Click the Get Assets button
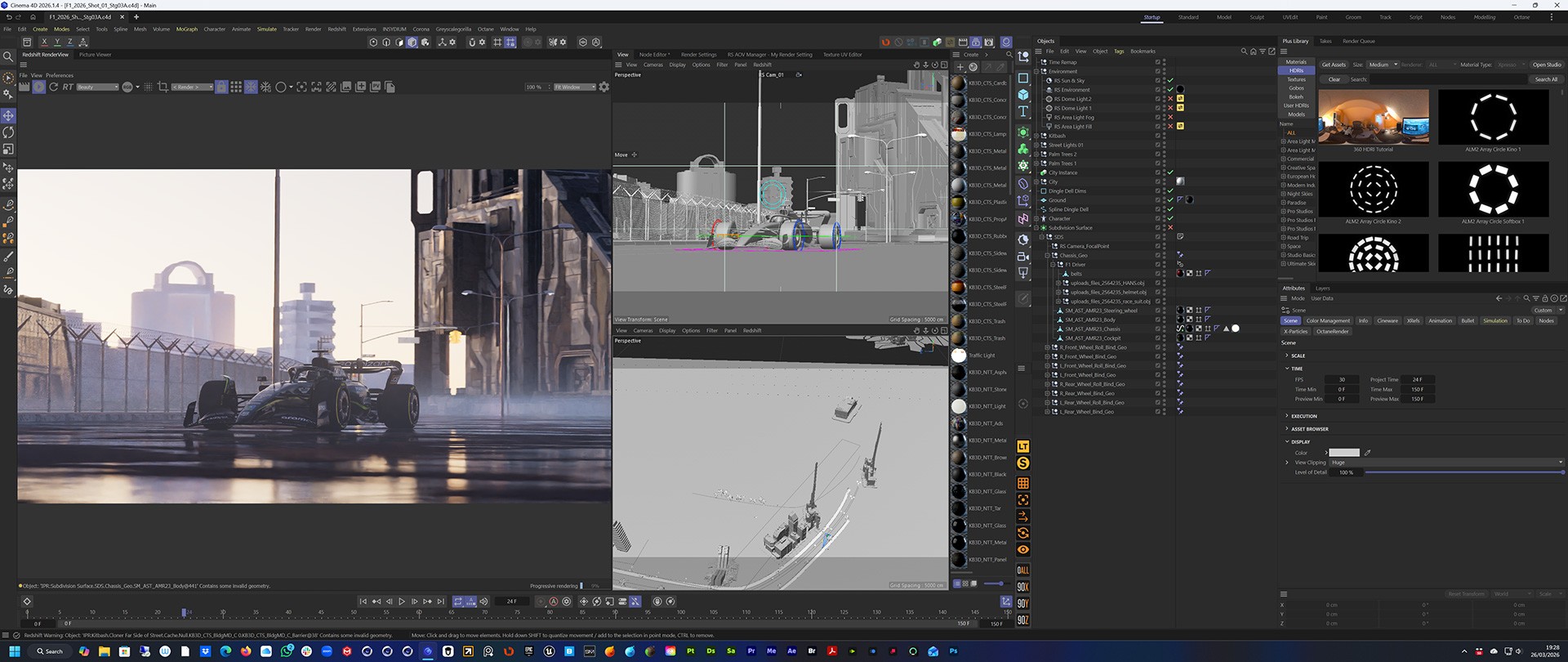Viewport: 1568px width, 662px height. (x=1333, y=65)
